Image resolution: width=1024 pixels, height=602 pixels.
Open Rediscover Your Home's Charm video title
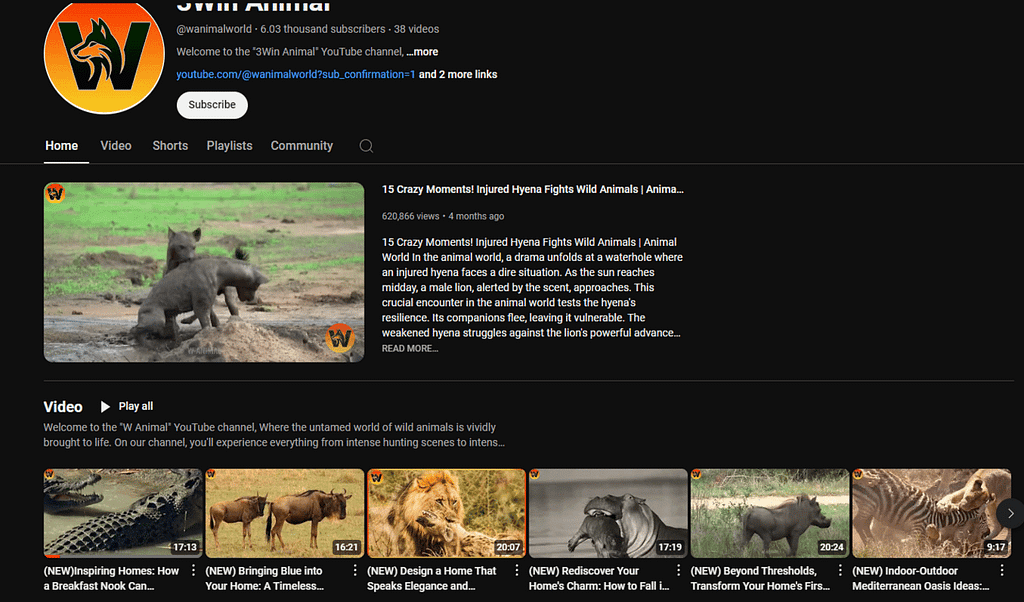599,578
